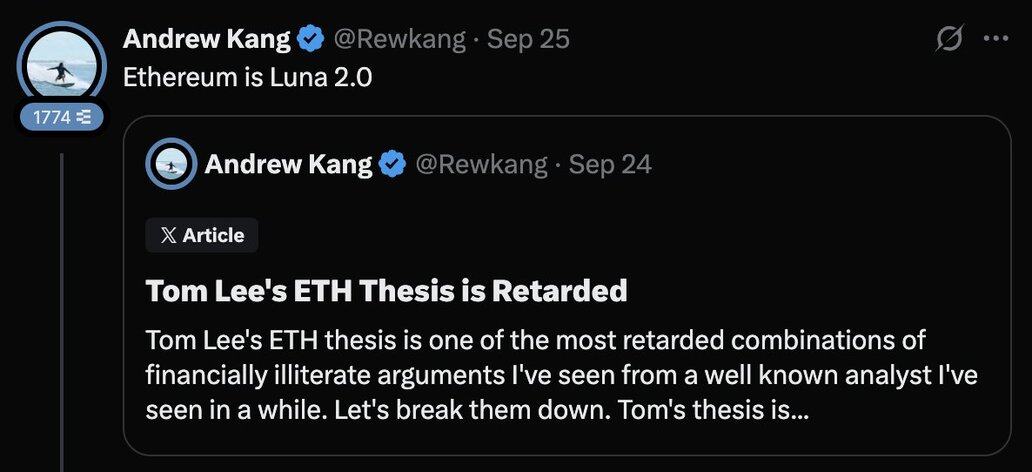Open the Sep 24 timestamp of quoted post
The width and height of the screenshot is (1032, 472).
point(610,164)
